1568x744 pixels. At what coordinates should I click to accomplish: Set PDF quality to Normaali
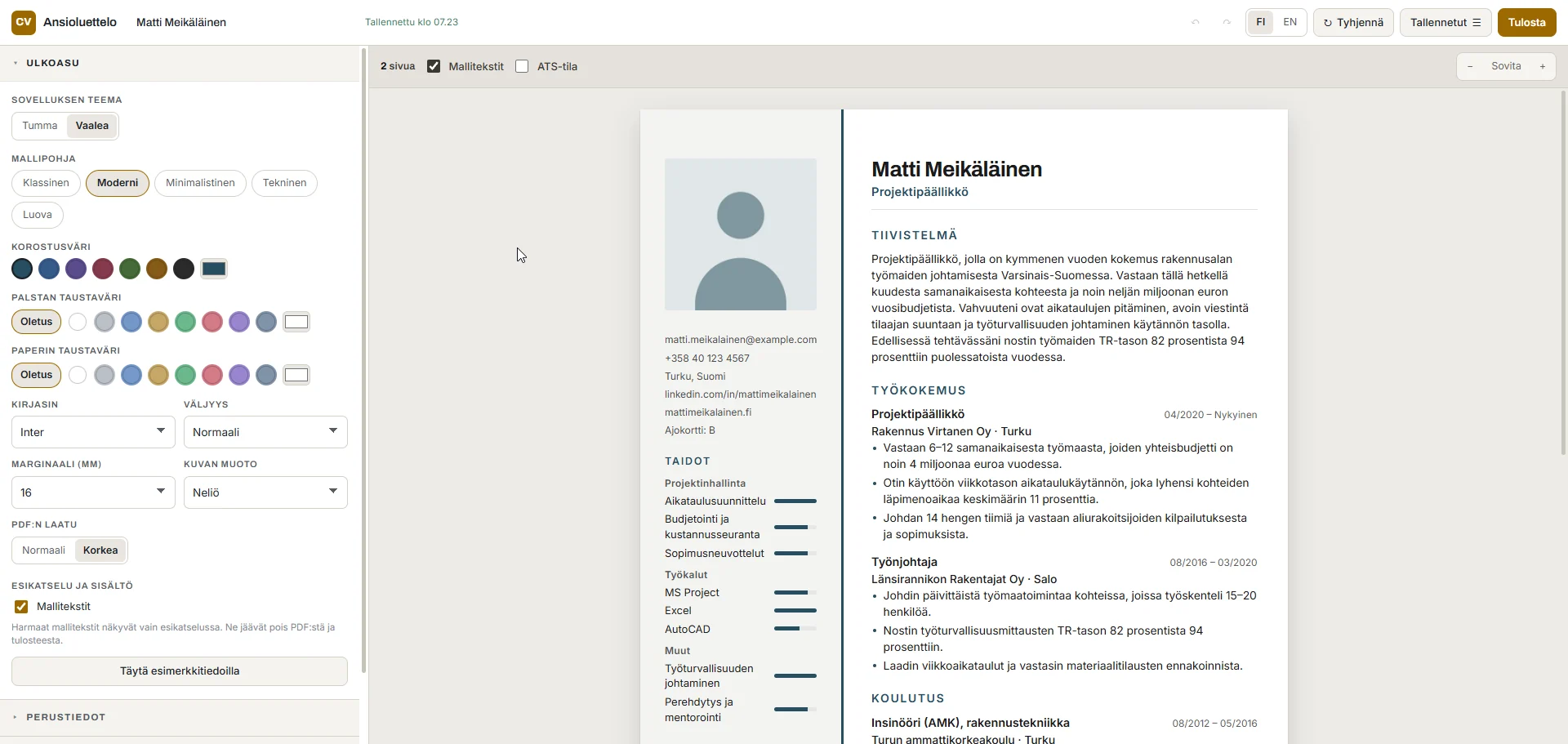pos(43,550)
